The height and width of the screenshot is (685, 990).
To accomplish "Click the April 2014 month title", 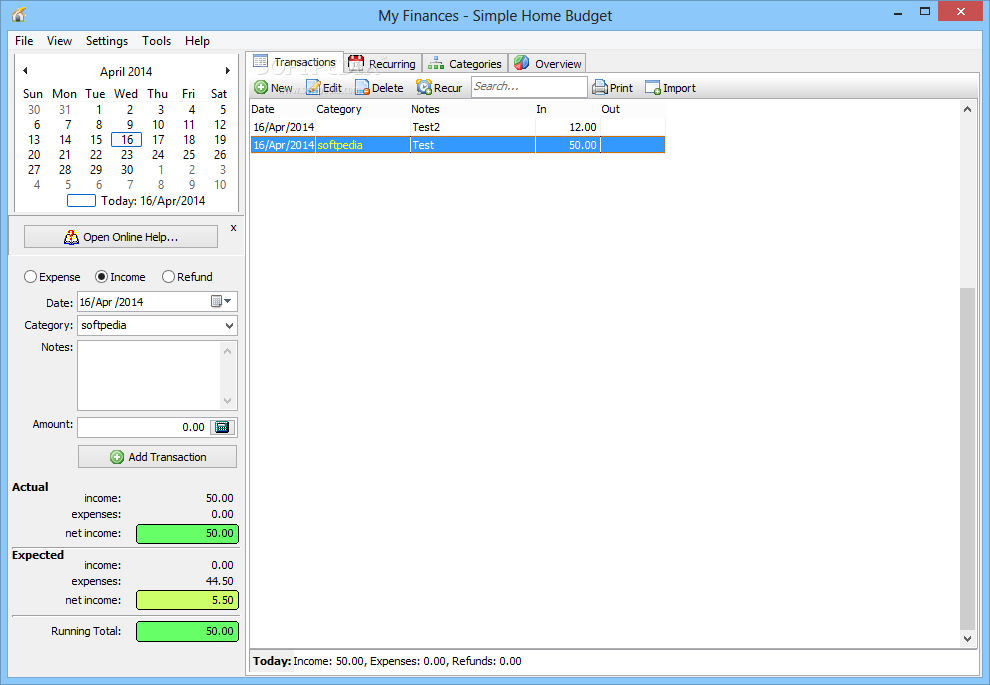I will pyautogui.click(x=126, y=71).
